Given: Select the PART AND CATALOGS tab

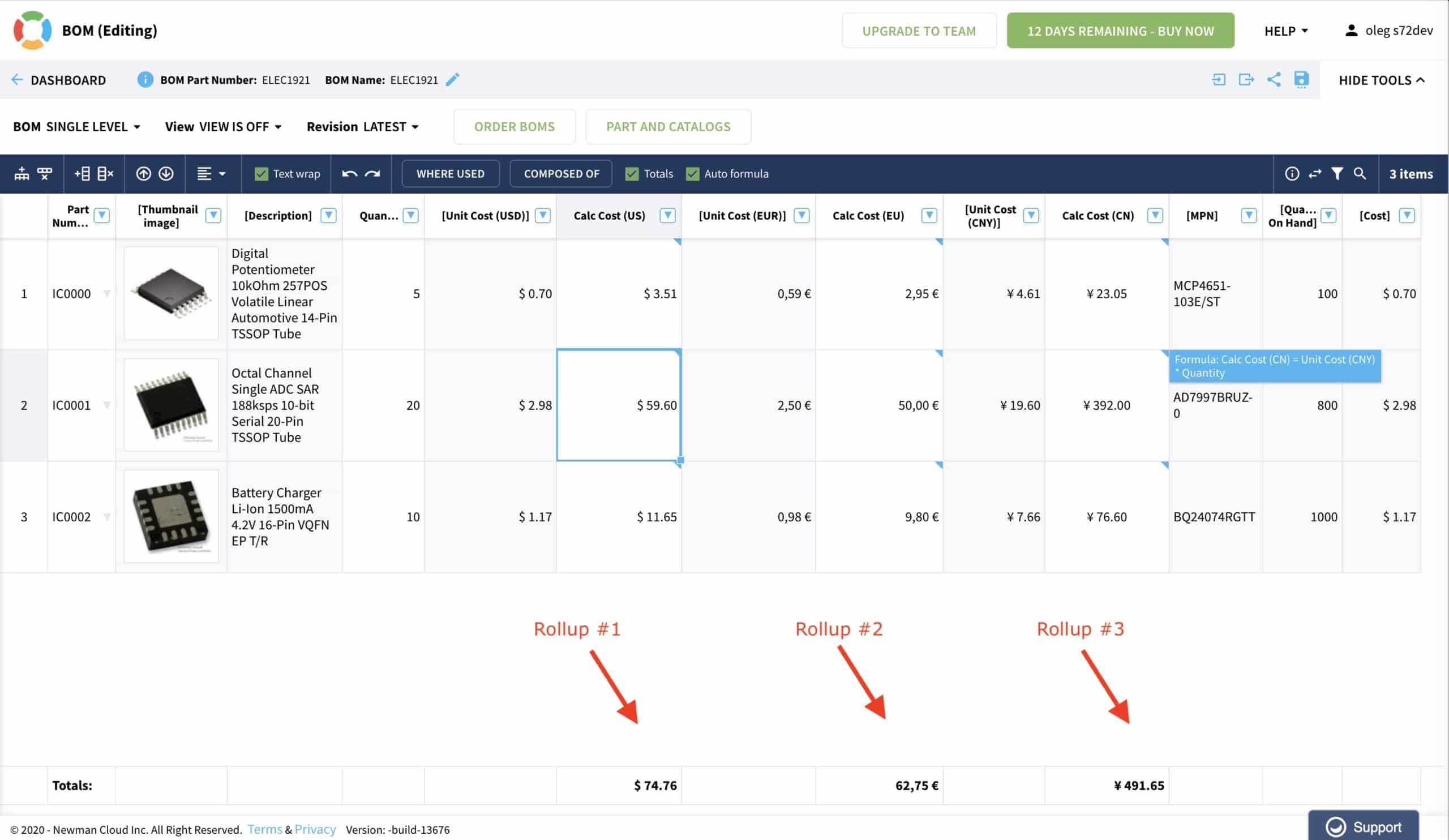Looking at the screenshot, I should click(x=668, y=127).
